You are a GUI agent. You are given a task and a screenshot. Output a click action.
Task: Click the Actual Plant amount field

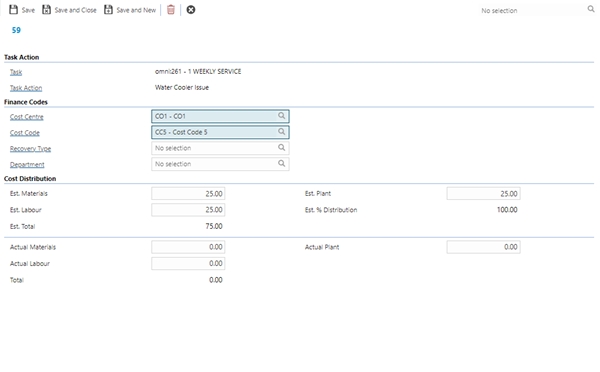(x=483, y=247)
